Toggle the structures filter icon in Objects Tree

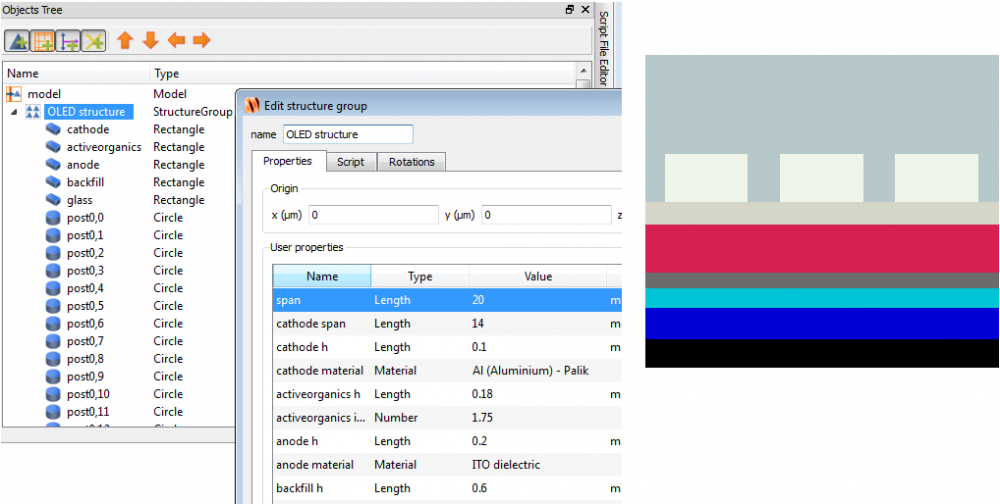tap(18, 41)
